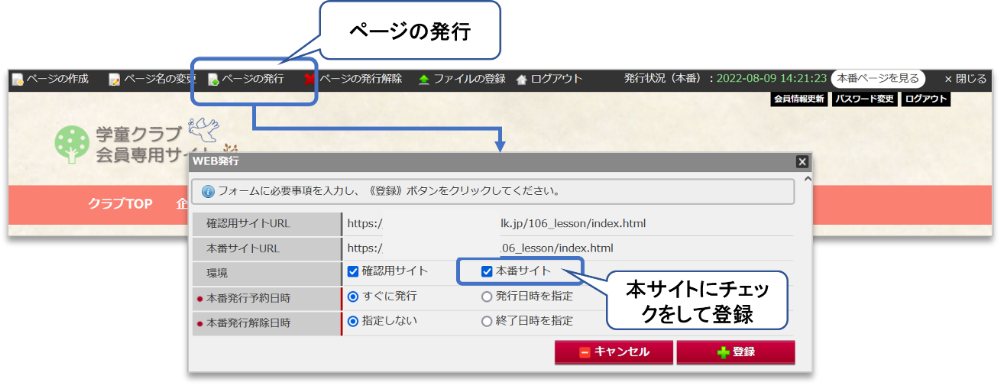
Task: Click the info icon in dialog message
Action: pos(207,191)
